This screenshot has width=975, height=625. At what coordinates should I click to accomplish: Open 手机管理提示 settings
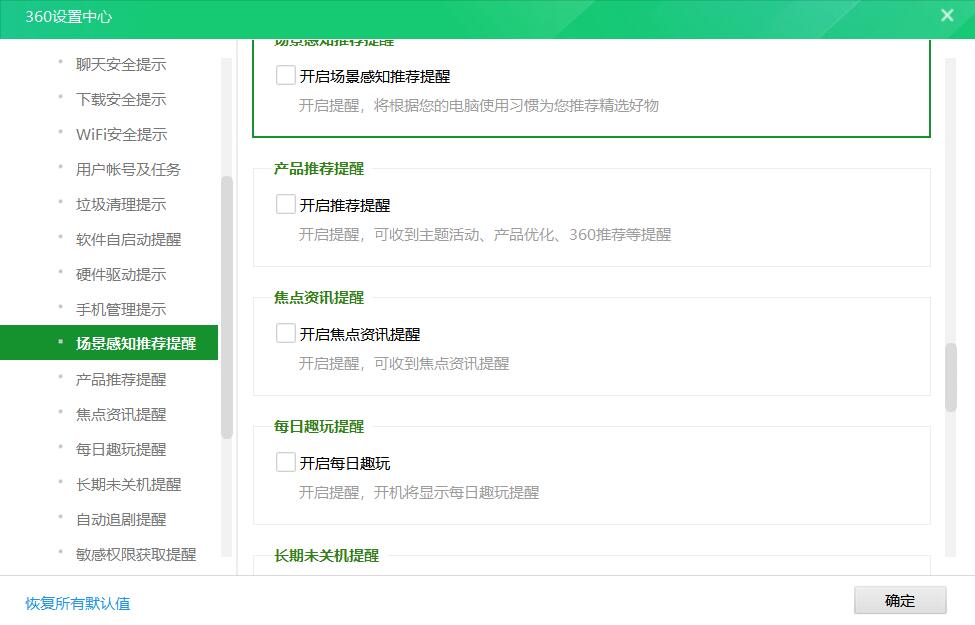120,309
